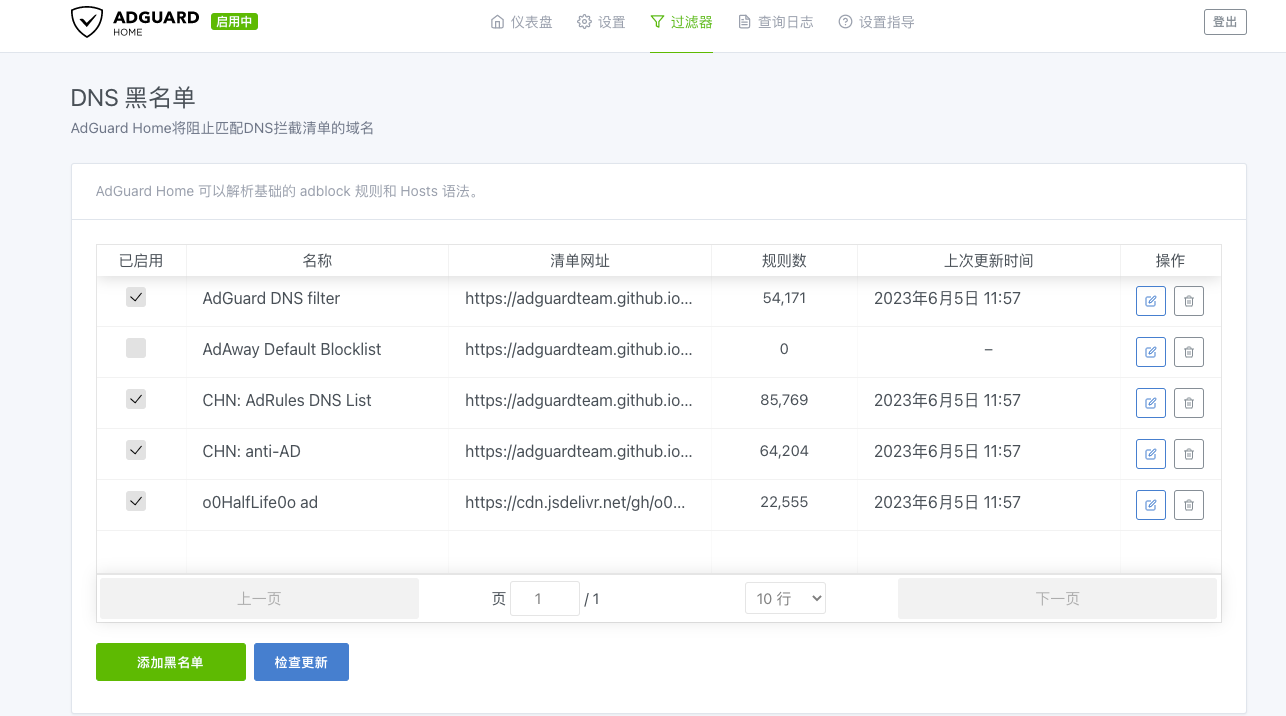Screen dimensions: 1286x716
Task: Click the AdGuard Home shield logo
Action: (x=87, y=22)
